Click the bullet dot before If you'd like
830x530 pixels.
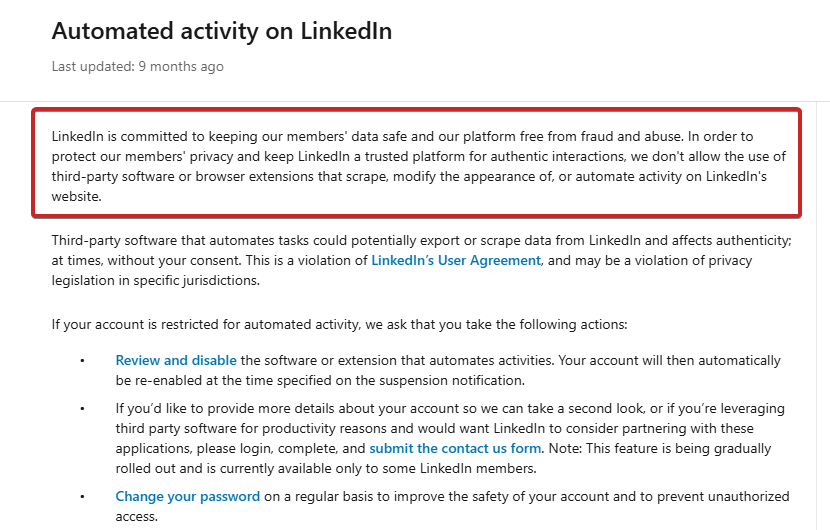click(83, 408)
